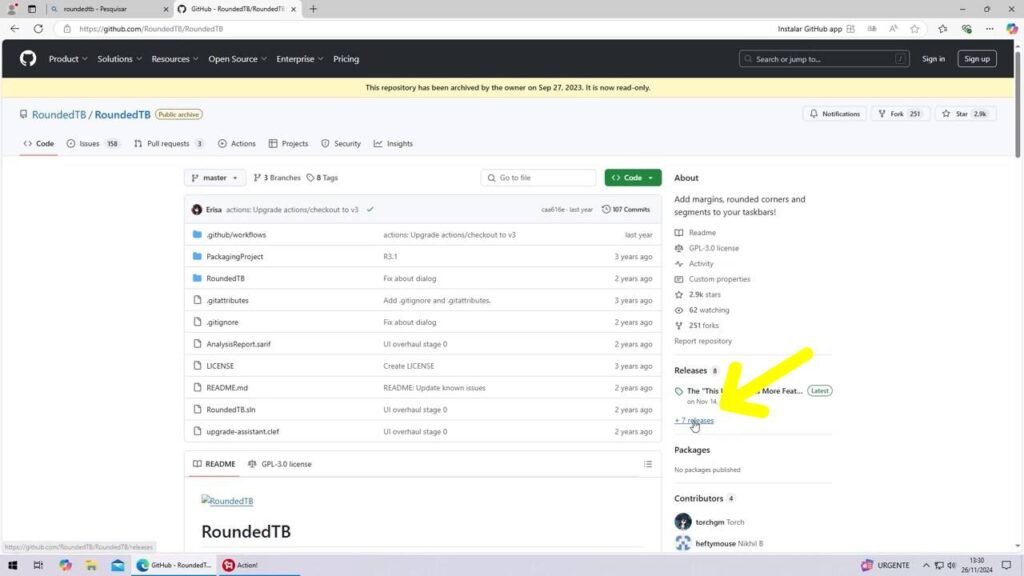Click the Edge tab actions icon

tap(32, 9)
